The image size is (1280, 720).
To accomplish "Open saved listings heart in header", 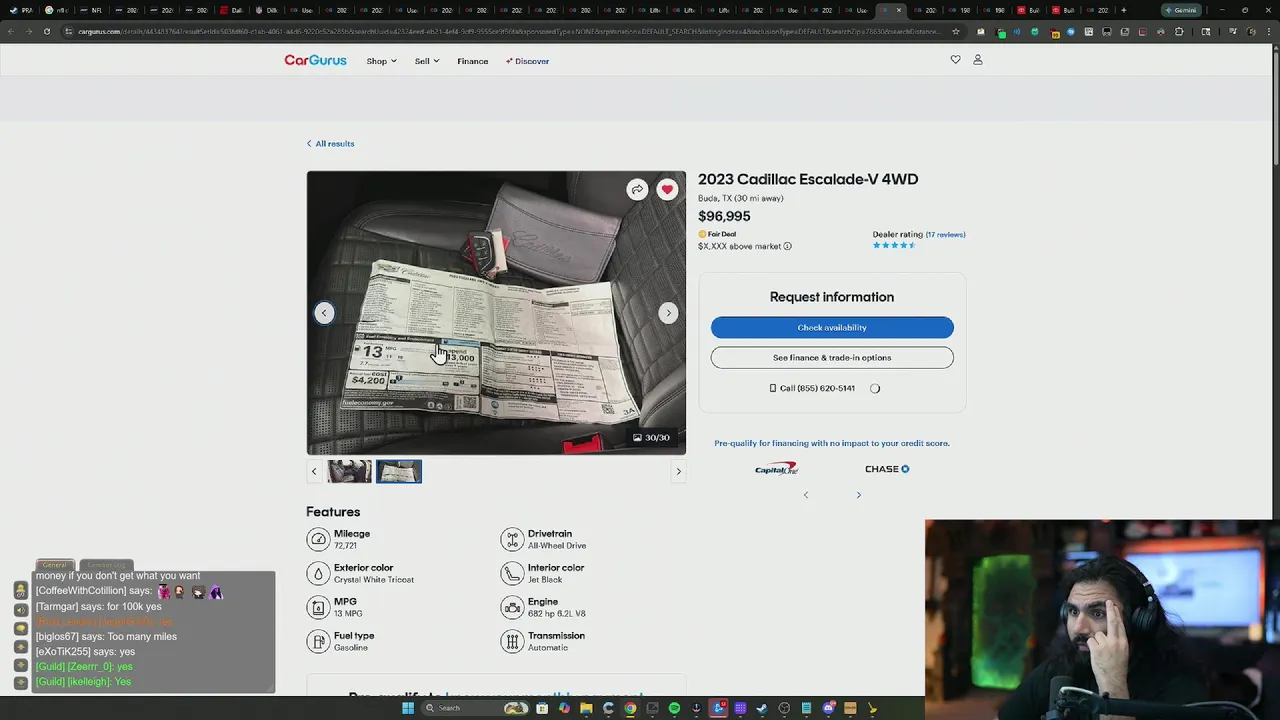I will 955,60.
